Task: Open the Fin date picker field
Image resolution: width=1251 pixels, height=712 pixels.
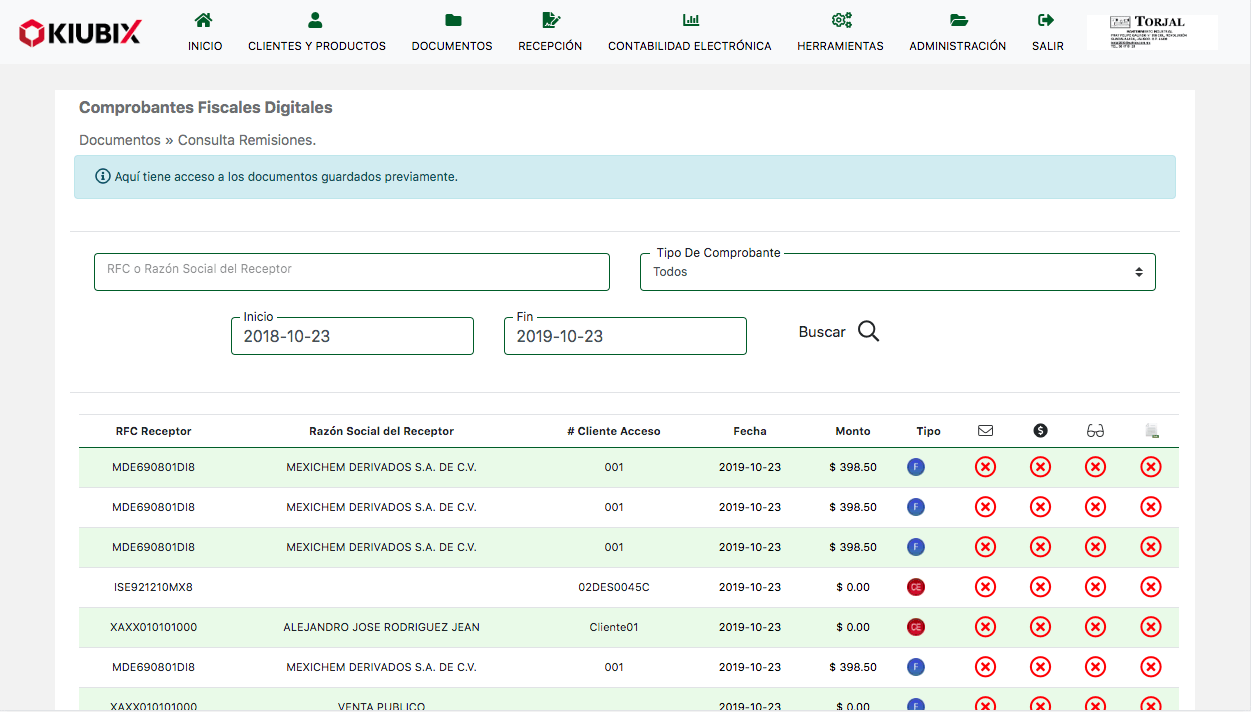Action: click(x=625, y=336)
